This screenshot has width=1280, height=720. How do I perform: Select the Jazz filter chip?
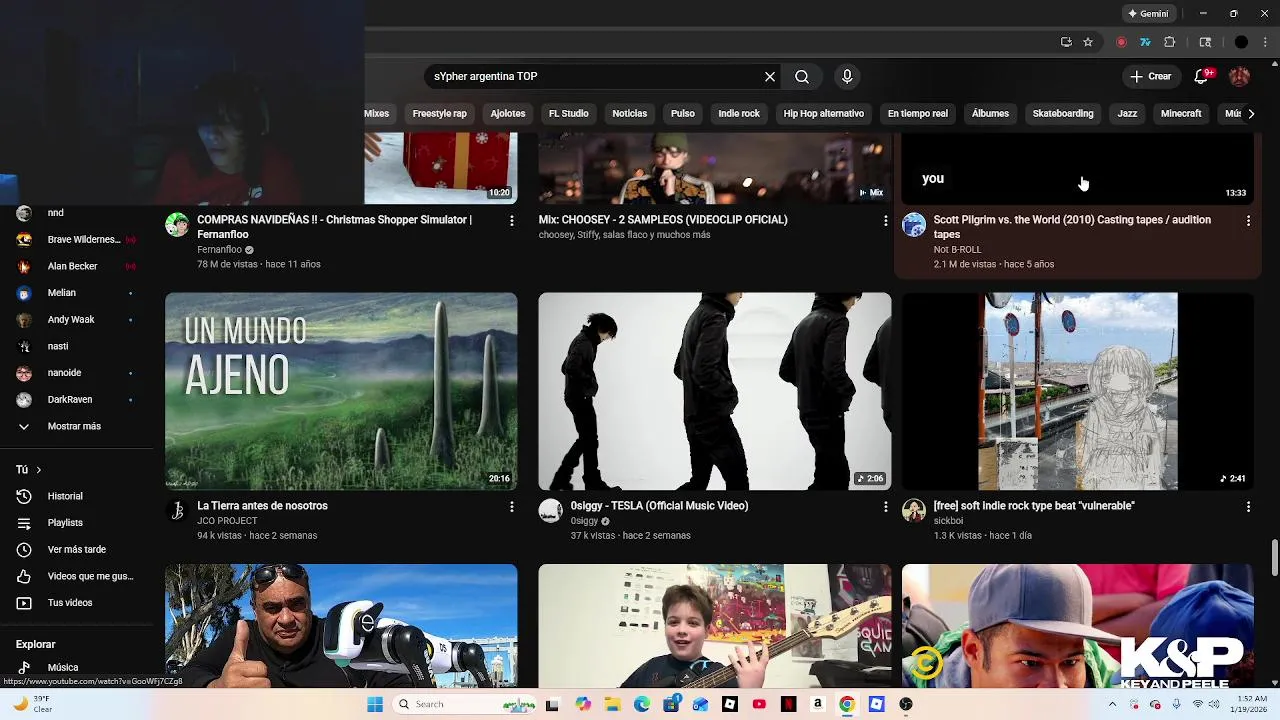pyautogui.click(x=1127, y=114)
